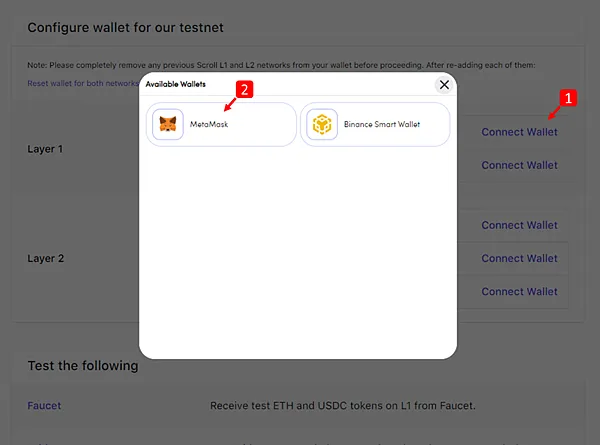This screenshot has height=445, width=600.
Task: Choose the Binance Smart Wallet label
Action: (x=382, y=124)
